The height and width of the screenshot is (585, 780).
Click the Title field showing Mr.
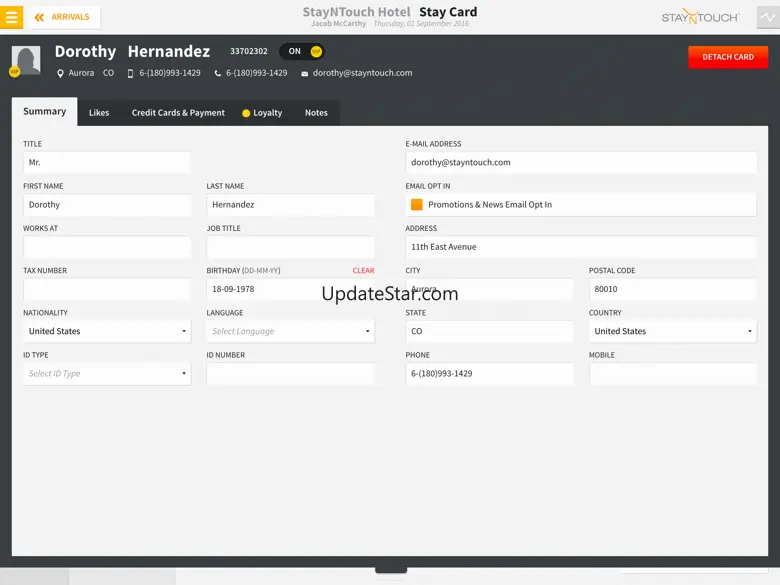[107, 163]
